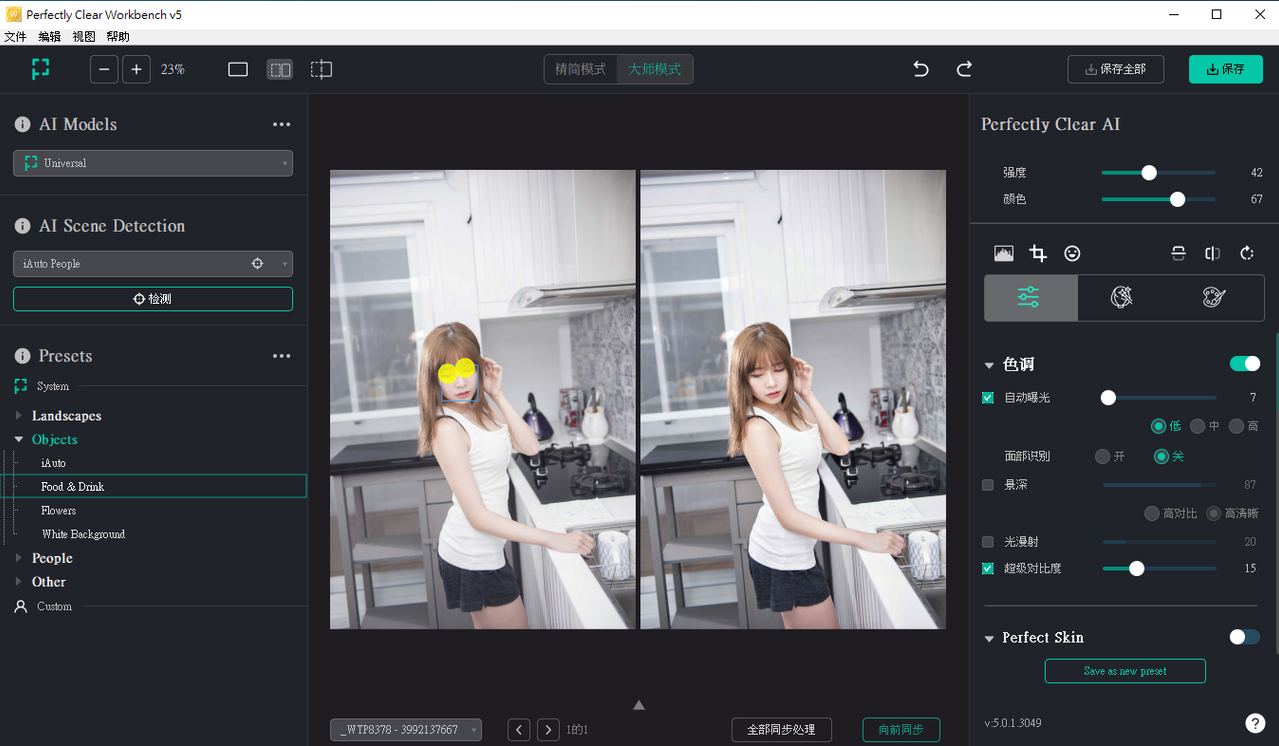Image resolution: width=1279 pixels, height=746 pixels.
Task: Adjust the 强度 strength slider handle
Action: coord(1149,173)
